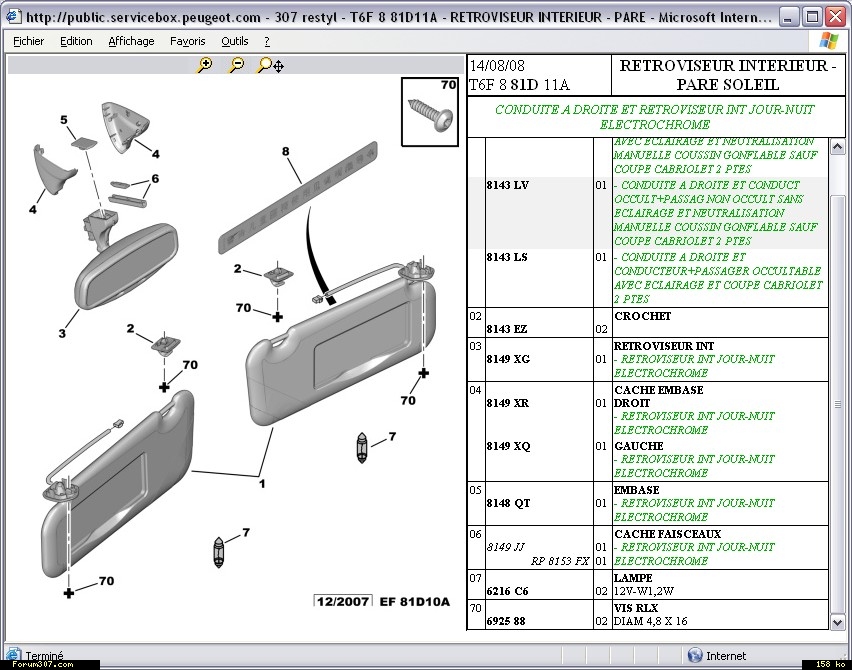The height and width of the screenshot is (670, 852).
Task: Click the zoom in magnifier icon
Action: (x=205, y=65)
